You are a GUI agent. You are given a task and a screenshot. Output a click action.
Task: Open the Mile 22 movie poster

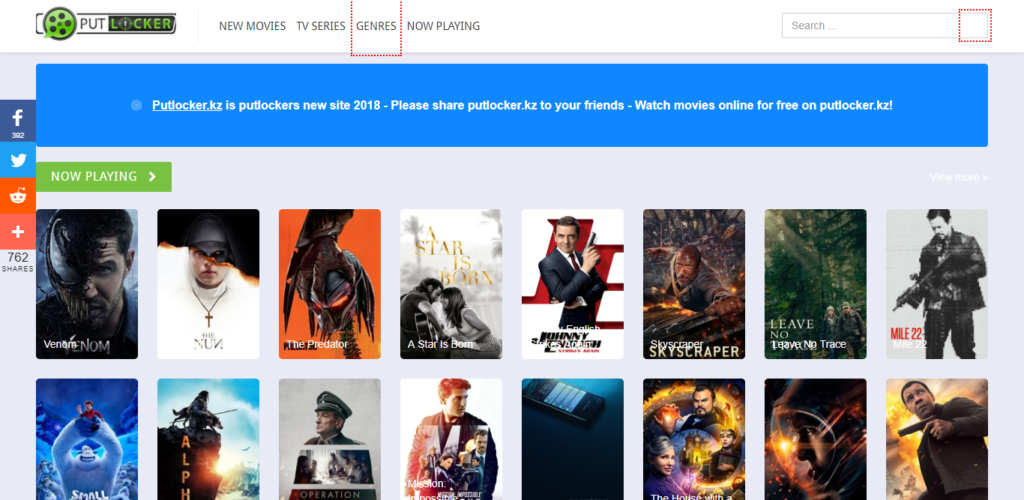coord(937,284)
